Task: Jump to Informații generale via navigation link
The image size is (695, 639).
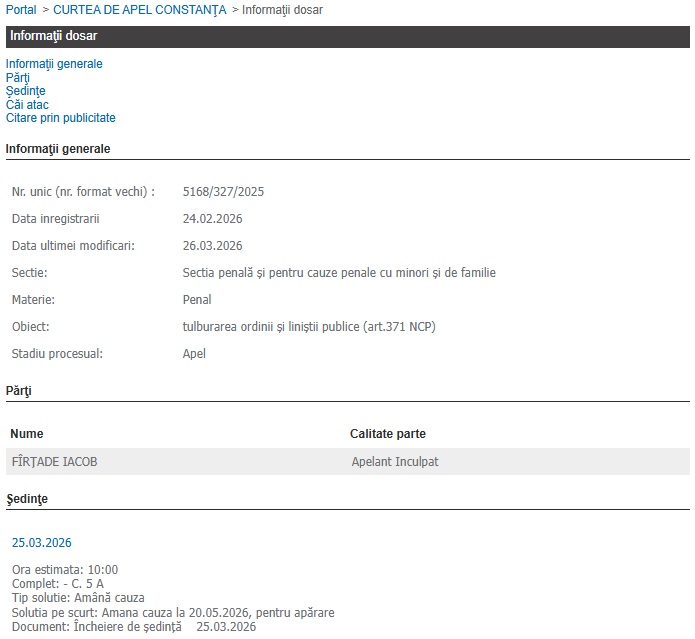Action: pos(54,64)
